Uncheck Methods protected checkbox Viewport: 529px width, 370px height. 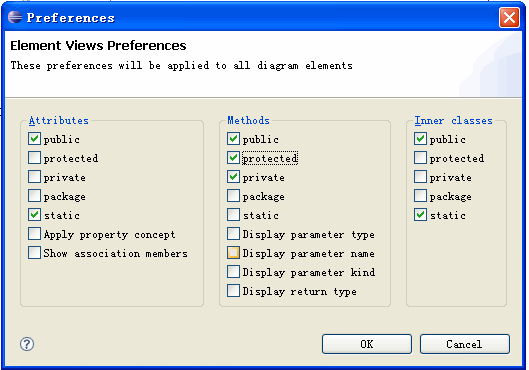point(233,158)
